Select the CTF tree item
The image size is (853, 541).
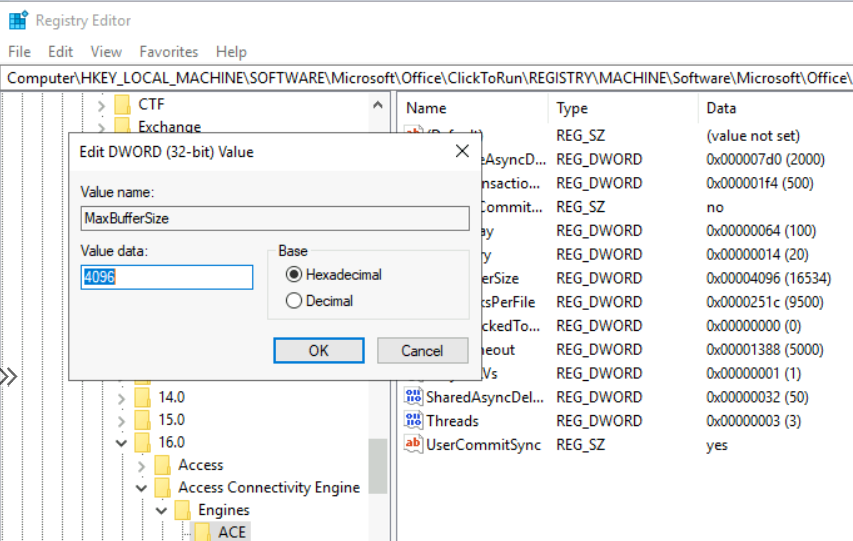coord(151,104)
